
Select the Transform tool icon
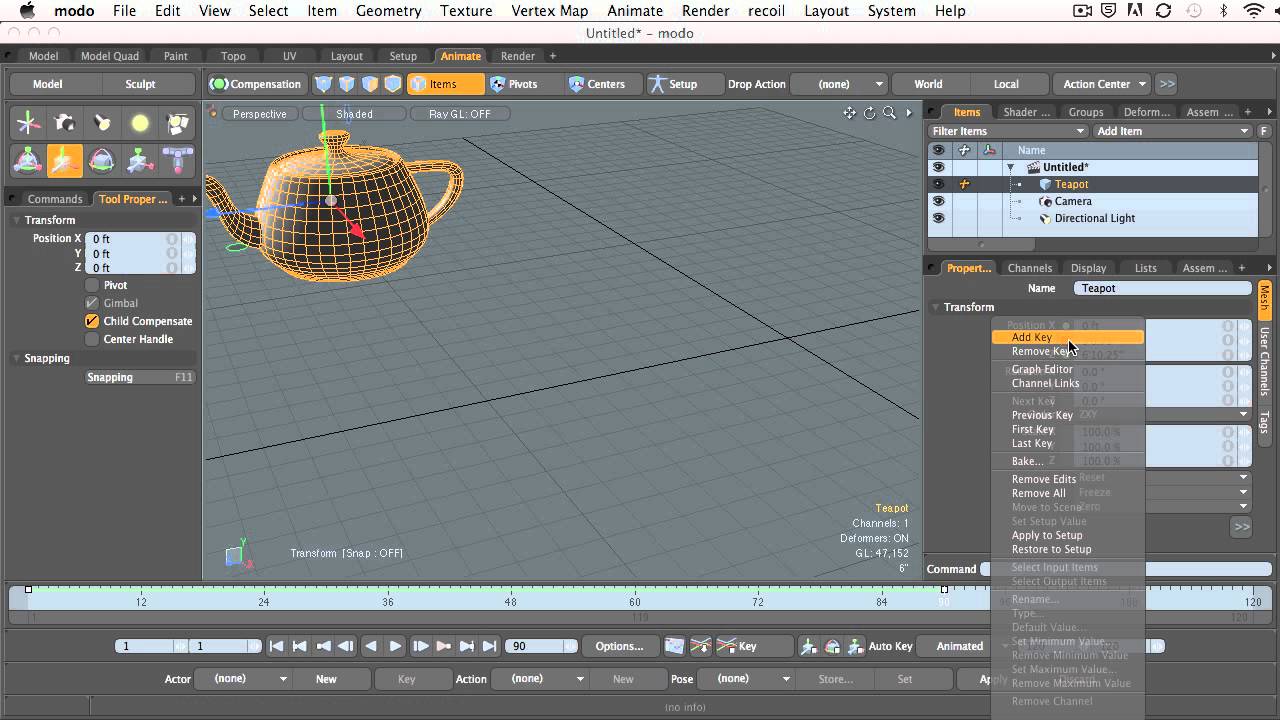[28, 160]
